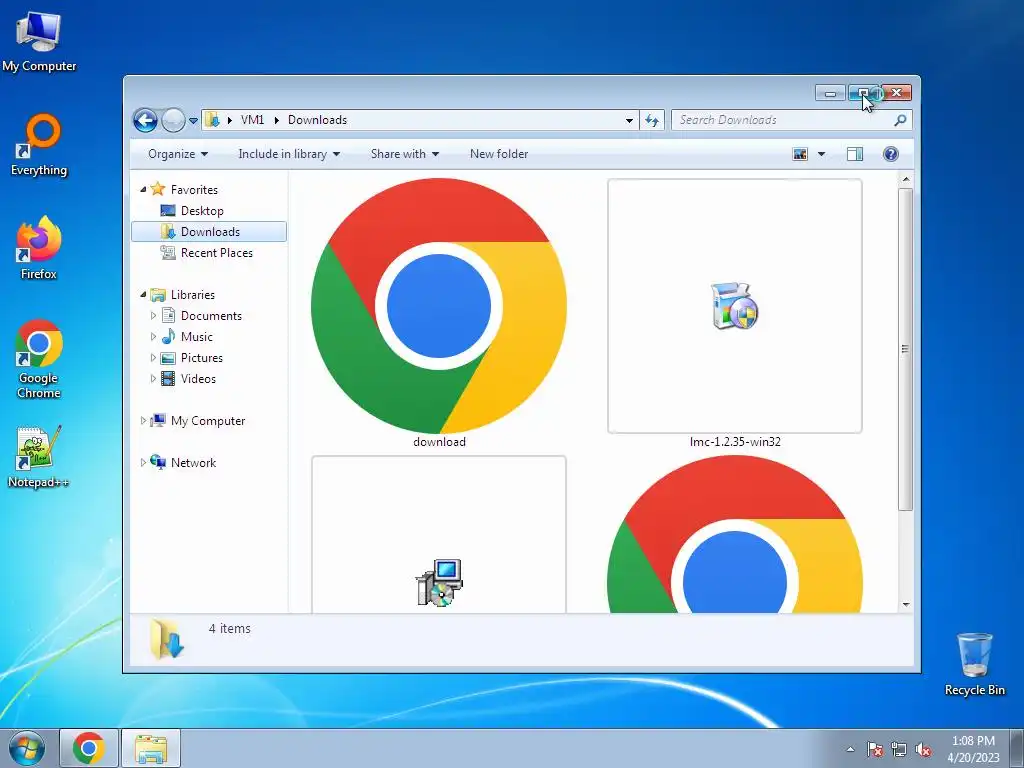Screen dimensions: 1024x768
Task: Select Downloads in the address breadcrumb
Action: [x=317, y=120]
